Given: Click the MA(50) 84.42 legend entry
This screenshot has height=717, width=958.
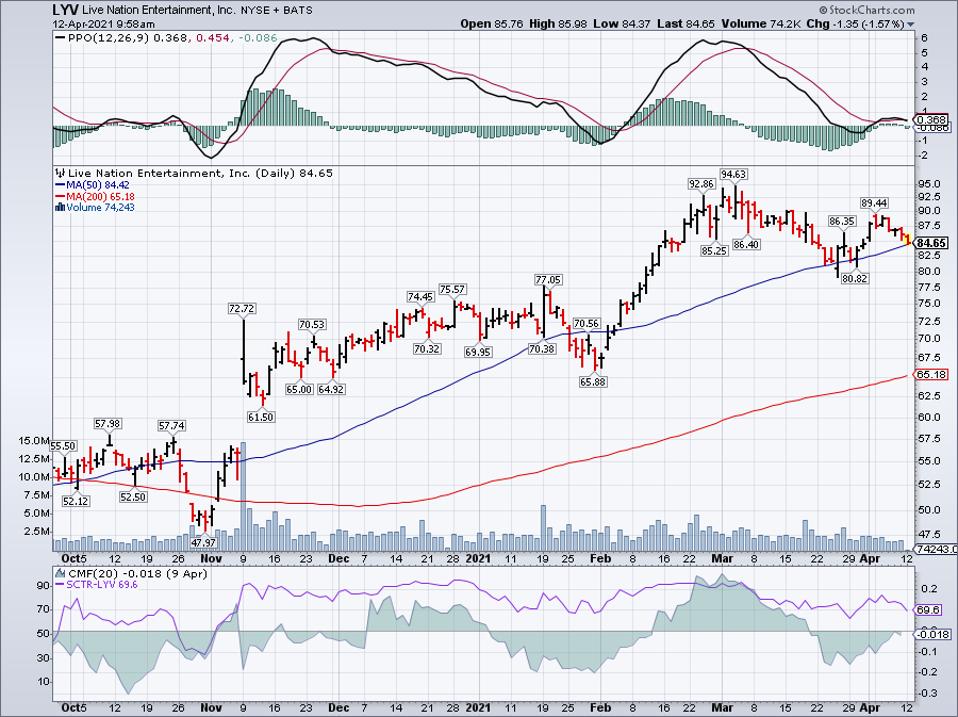Looking at the screenshot, I should click(97, 185).
